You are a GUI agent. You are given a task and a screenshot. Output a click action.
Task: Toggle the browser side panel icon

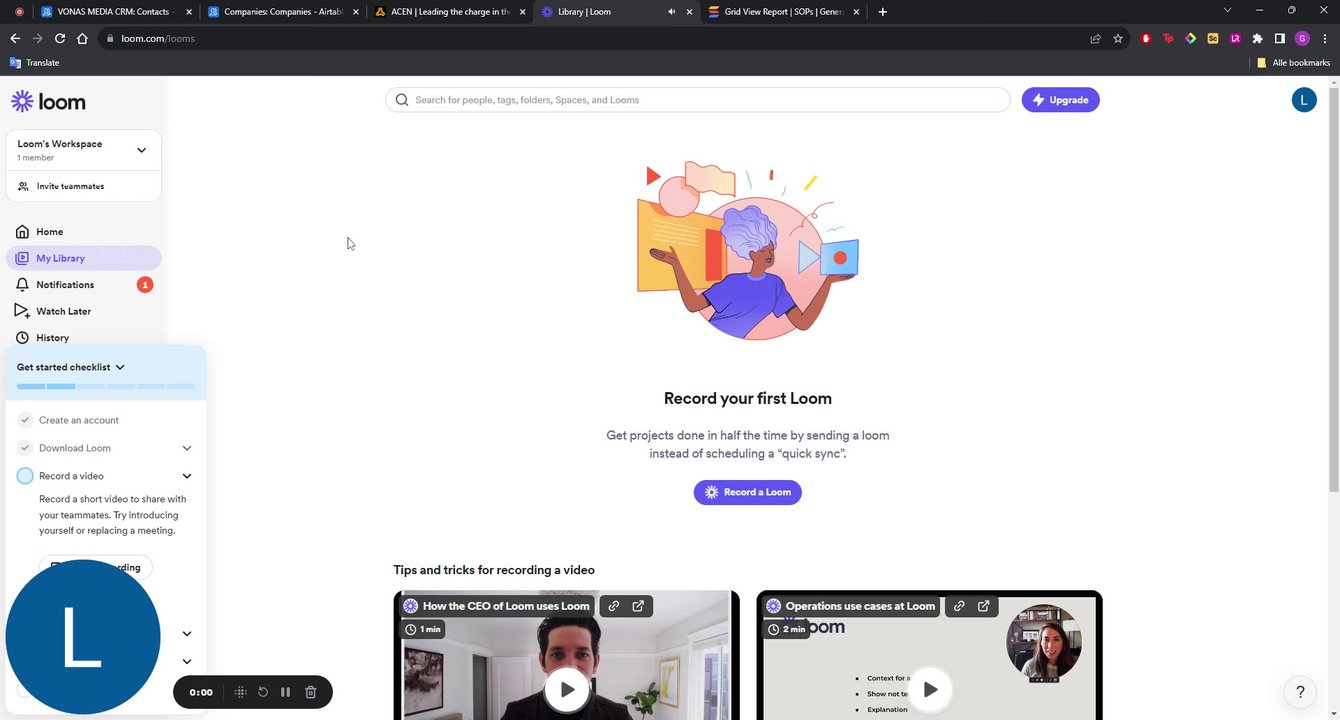[1279, 38]
